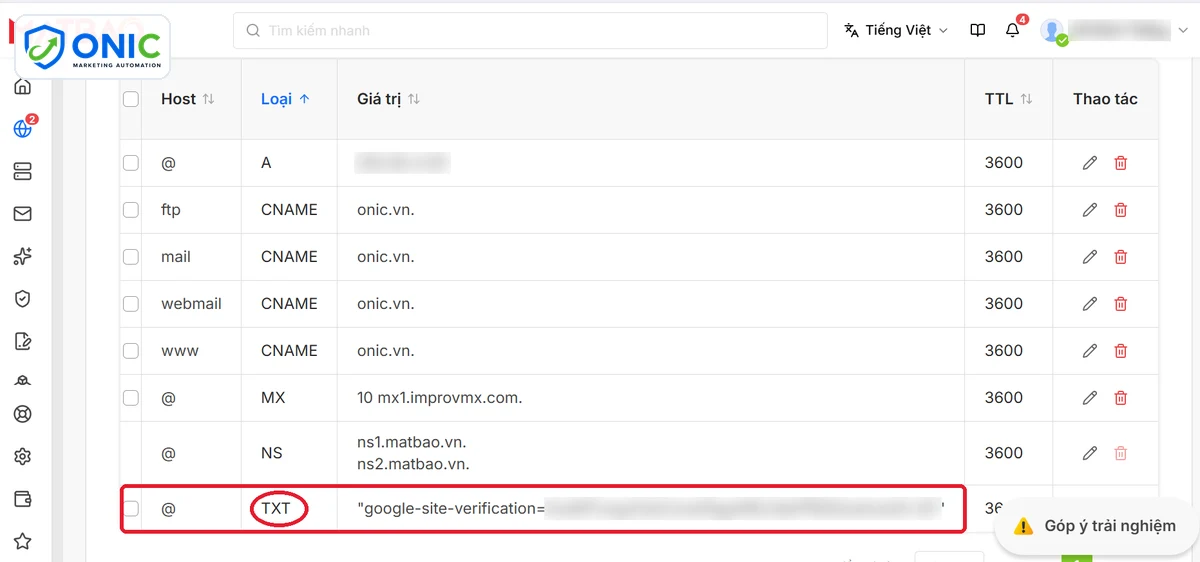The width and height of the screenshot is (1200, 562).
Task: Open the server hosting icon in sidebar
Action: click(22, 172)
